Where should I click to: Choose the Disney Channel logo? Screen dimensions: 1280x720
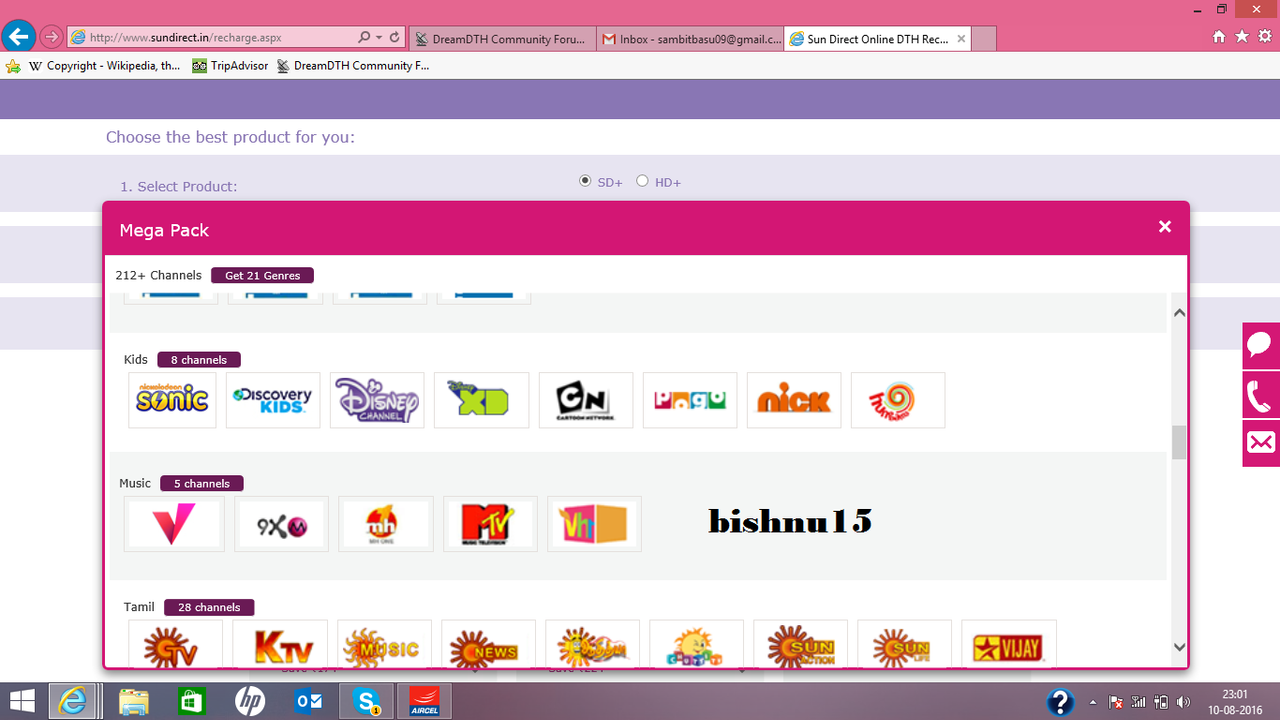point(377,400)
